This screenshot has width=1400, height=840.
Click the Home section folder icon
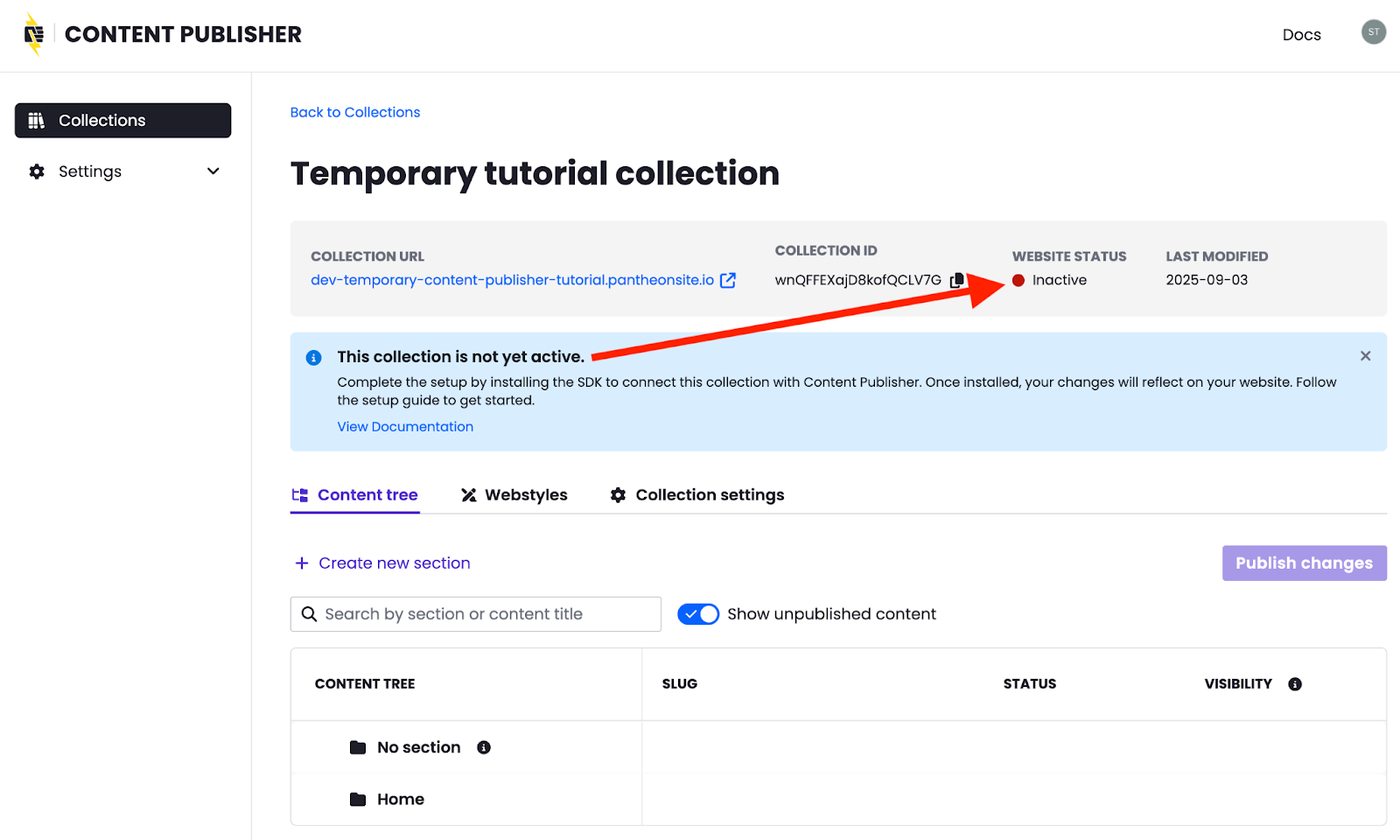pos(358,800)
